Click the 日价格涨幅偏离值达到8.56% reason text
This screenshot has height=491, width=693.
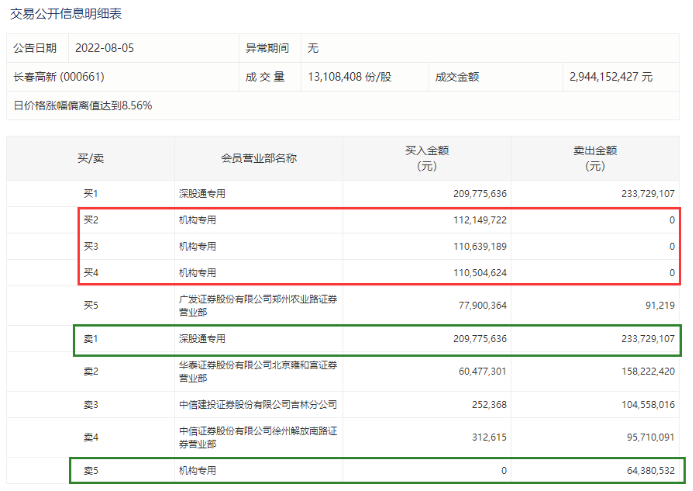(83, 105)
